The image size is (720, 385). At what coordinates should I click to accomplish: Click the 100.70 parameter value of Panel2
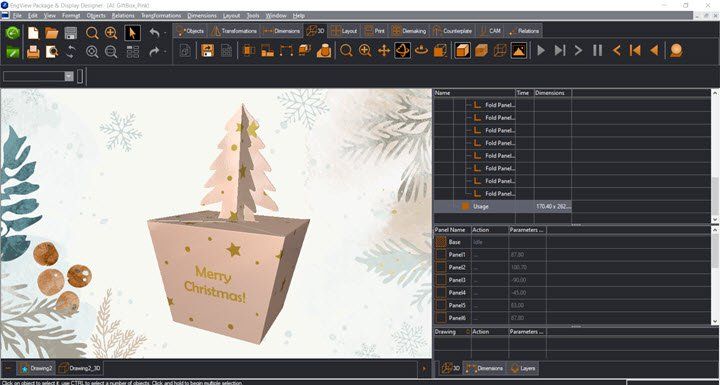click(518, 267)
